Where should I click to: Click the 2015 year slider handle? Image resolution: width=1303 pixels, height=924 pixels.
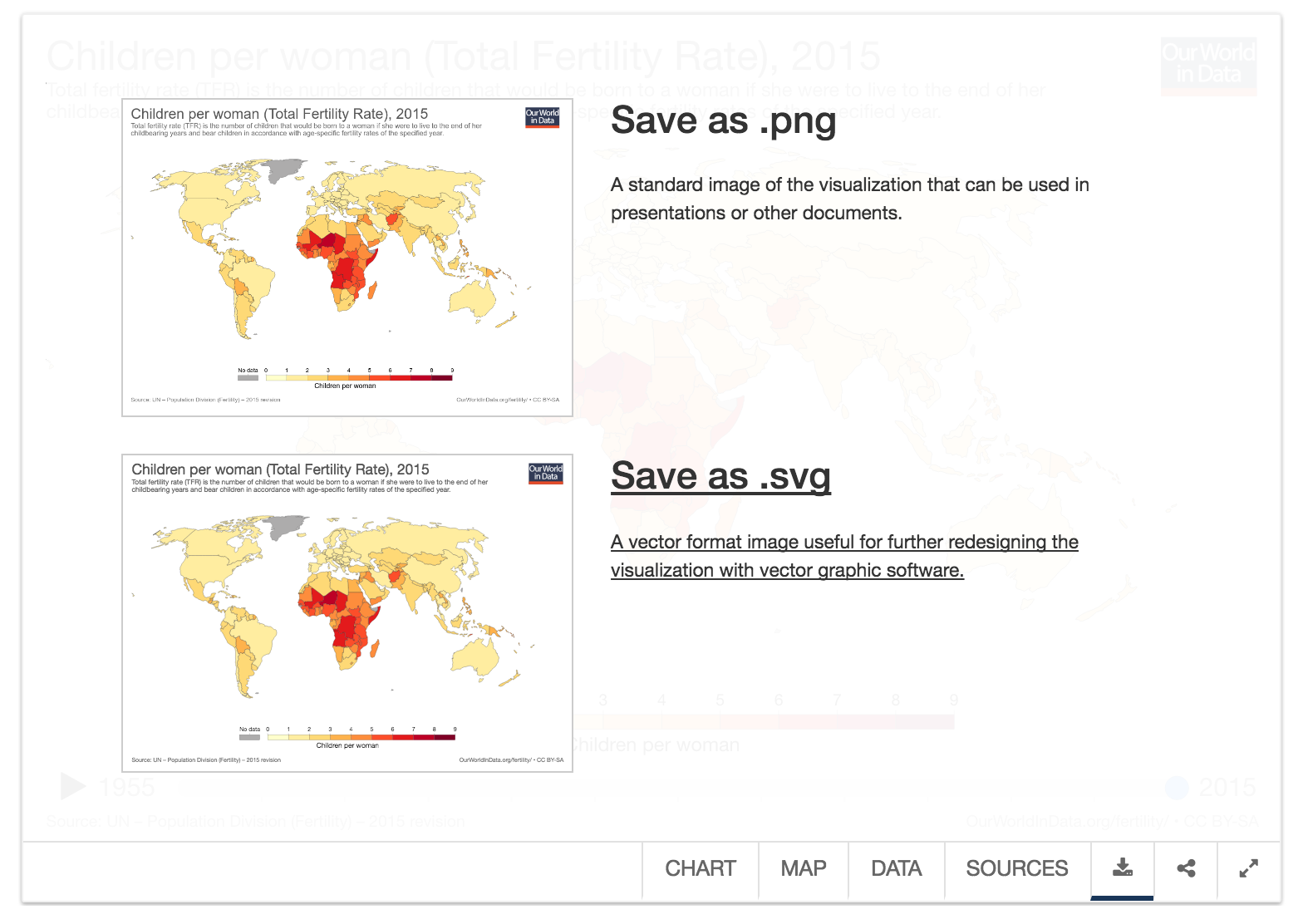click(x=1176, y=787)
